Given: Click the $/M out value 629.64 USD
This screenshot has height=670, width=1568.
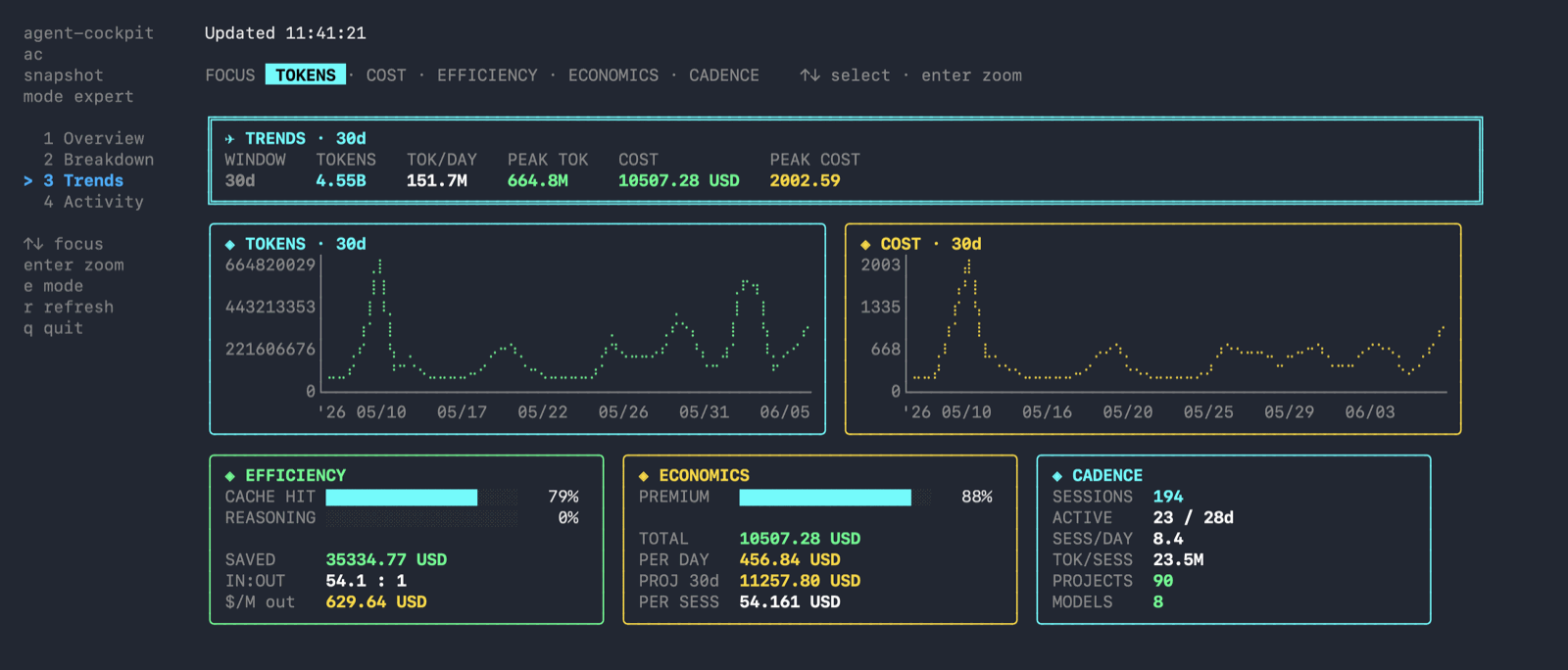Looking at the screenshot, I should coord(376,602).
